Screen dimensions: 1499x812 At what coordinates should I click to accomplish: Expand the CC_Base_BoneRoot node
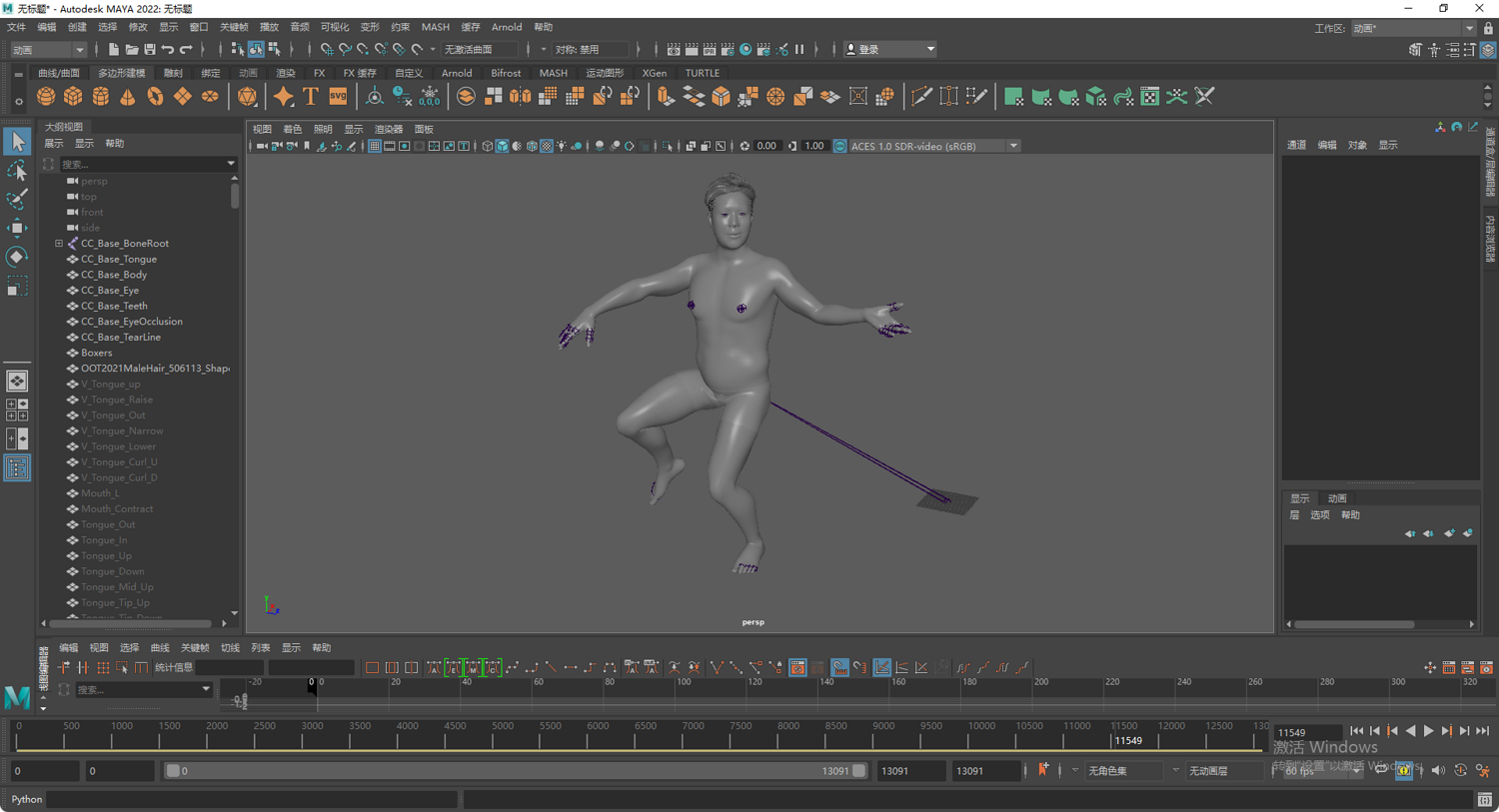[59, 243]
